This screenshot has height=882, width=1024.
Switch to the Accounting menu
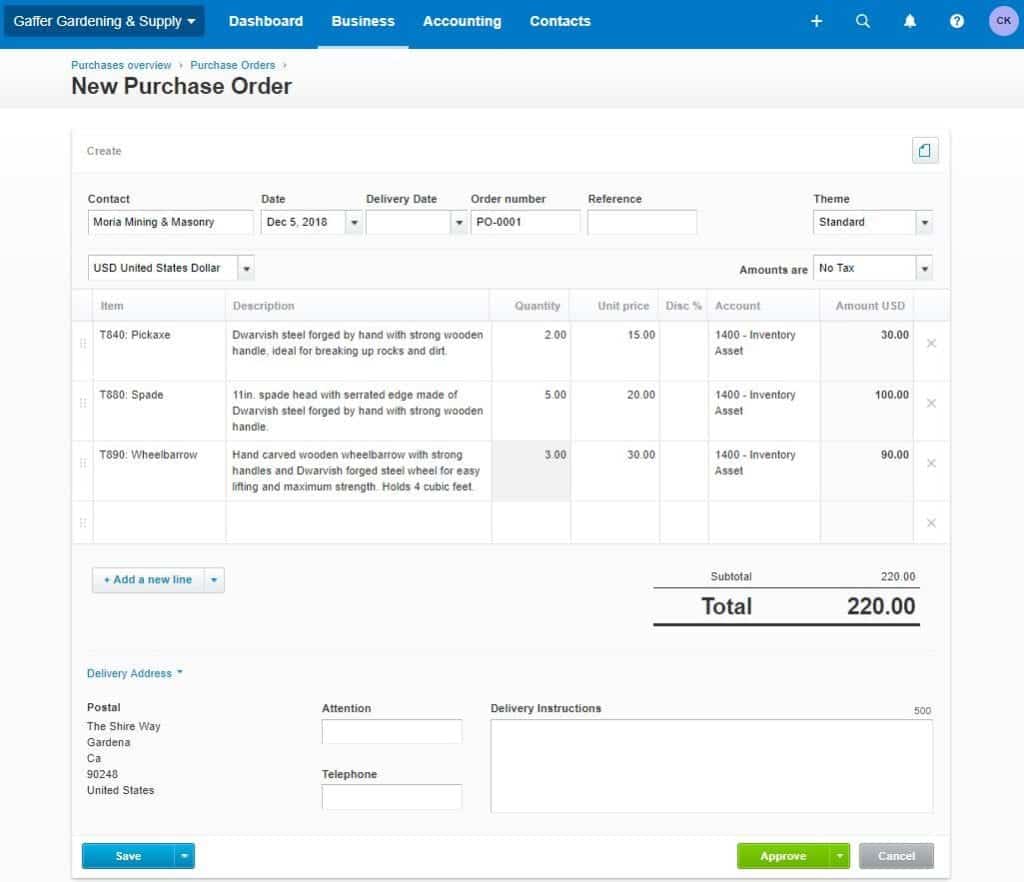pyautogui.click(x=462, y=20)
